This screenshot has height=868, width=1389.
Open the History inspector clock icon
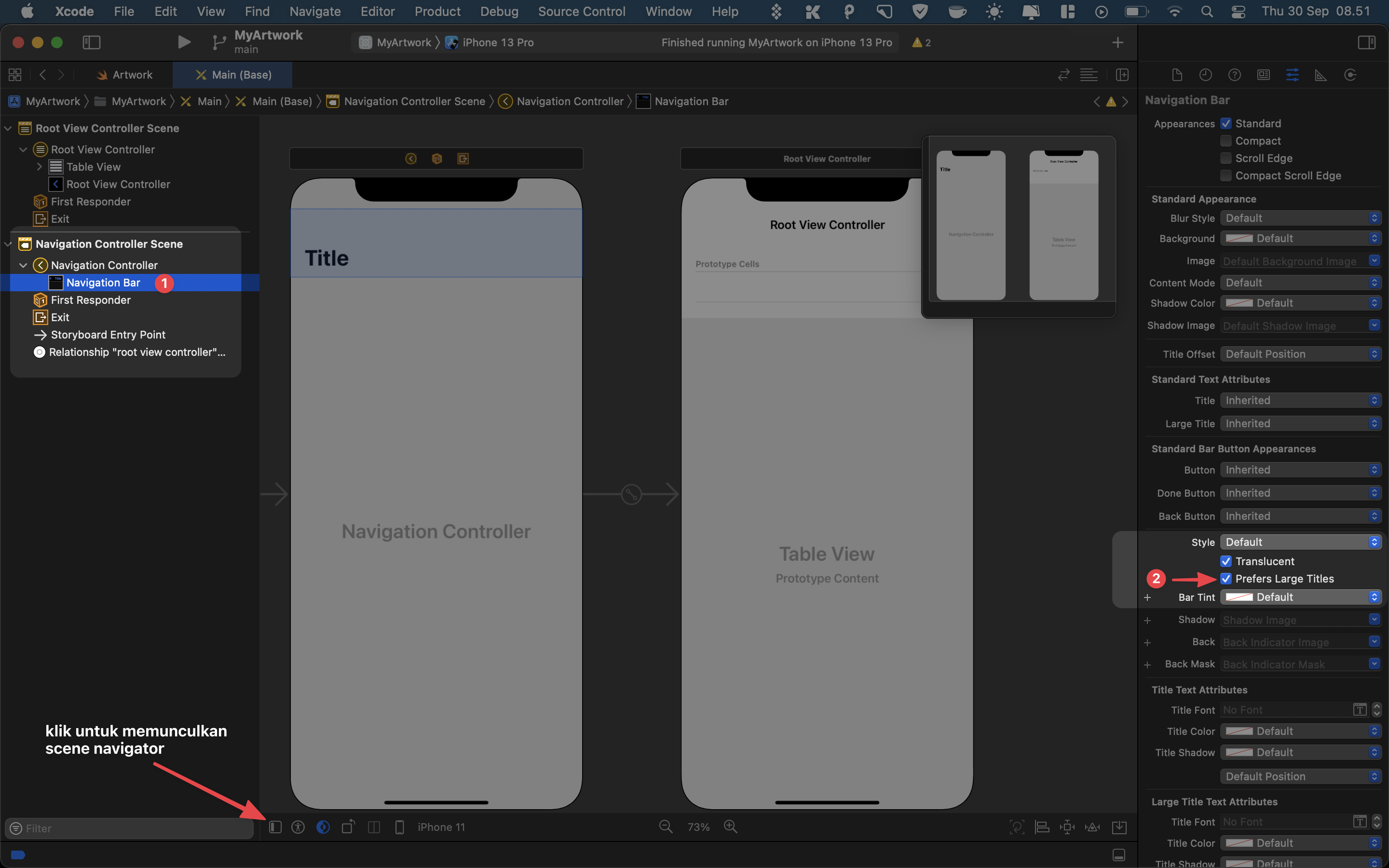1205,75
